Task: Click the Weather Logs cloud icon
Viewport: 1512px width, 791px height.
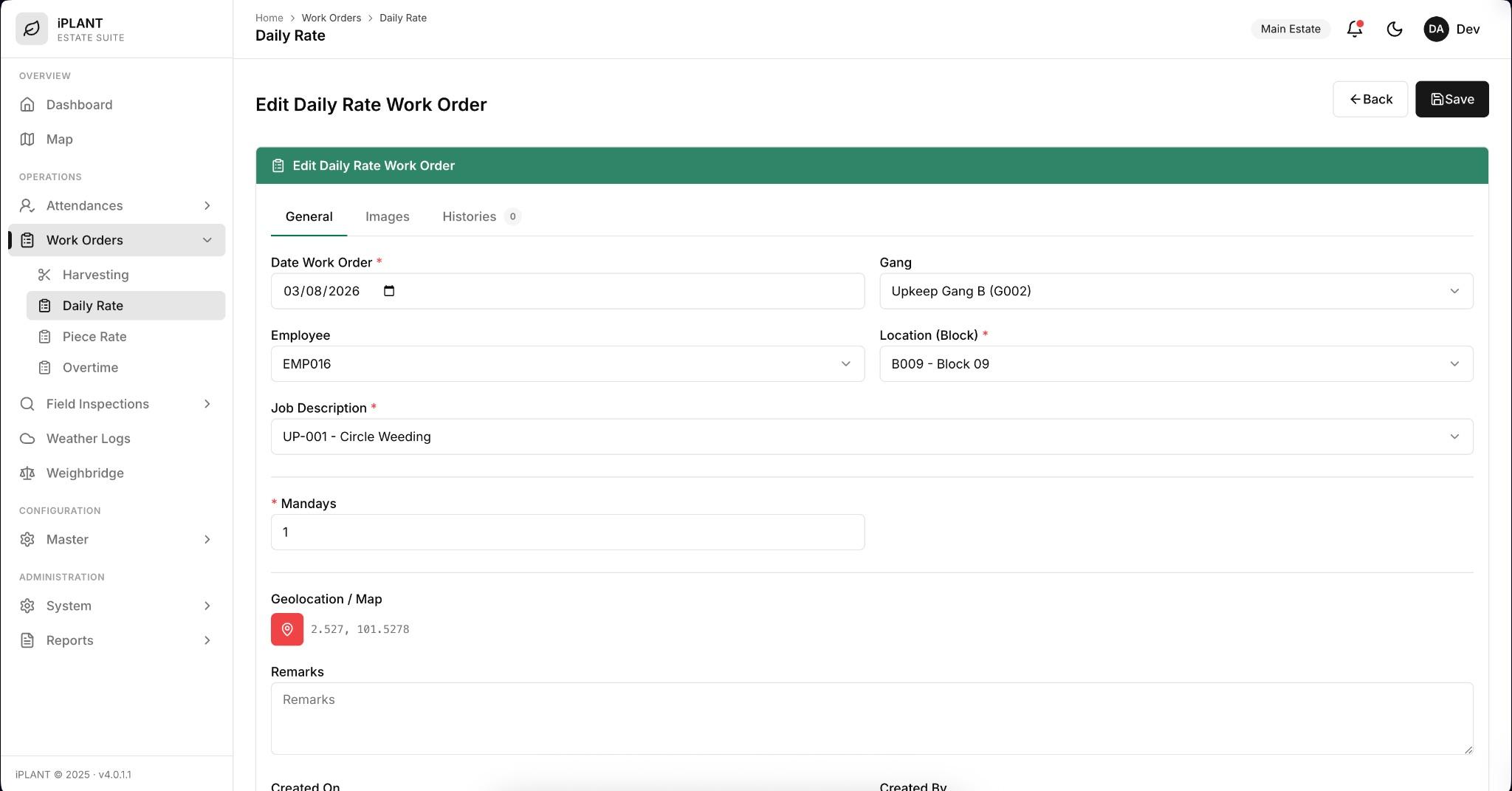Action: (x=27, y=438)
